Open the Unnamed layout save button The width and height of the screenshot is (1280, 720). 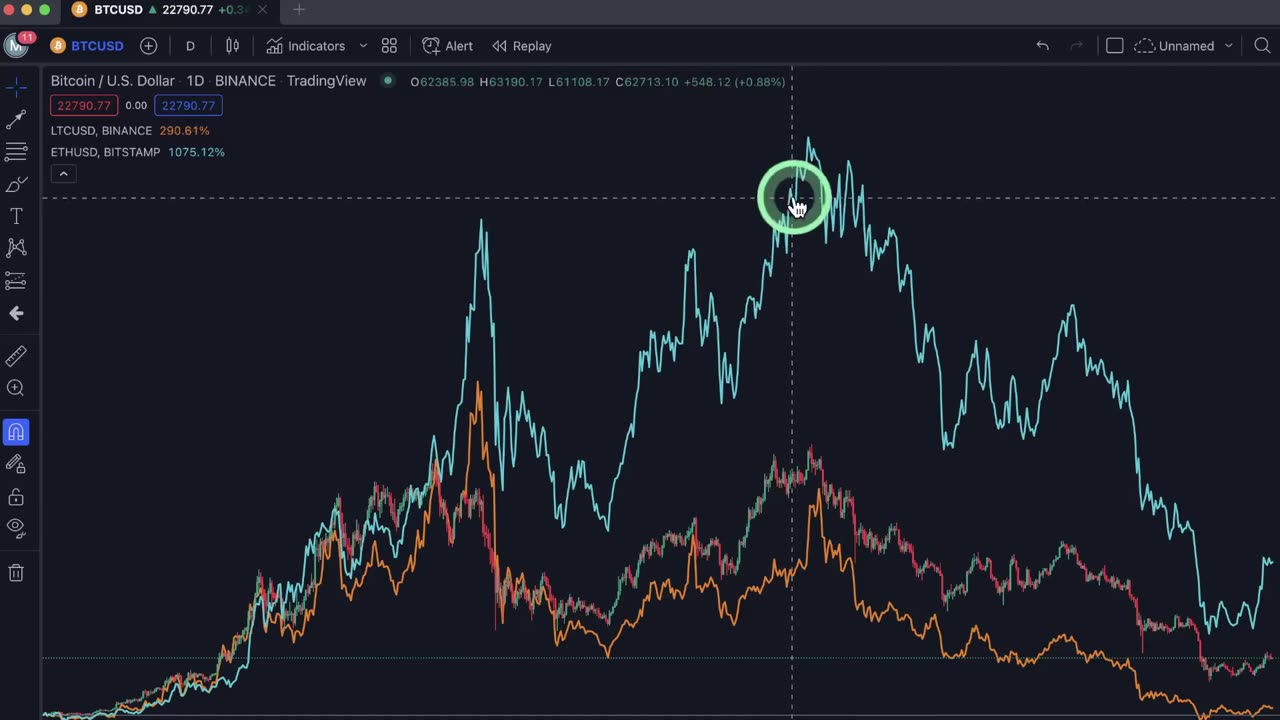tap(1174, 46)
